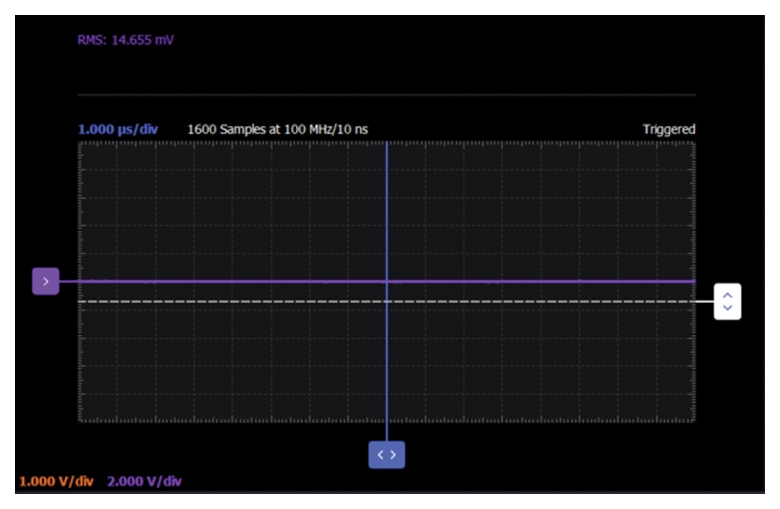Screen dimensions: 780x509
Task: Click the blue horizontal position handle
Action: pyautogui.click(x=386, y=455)
